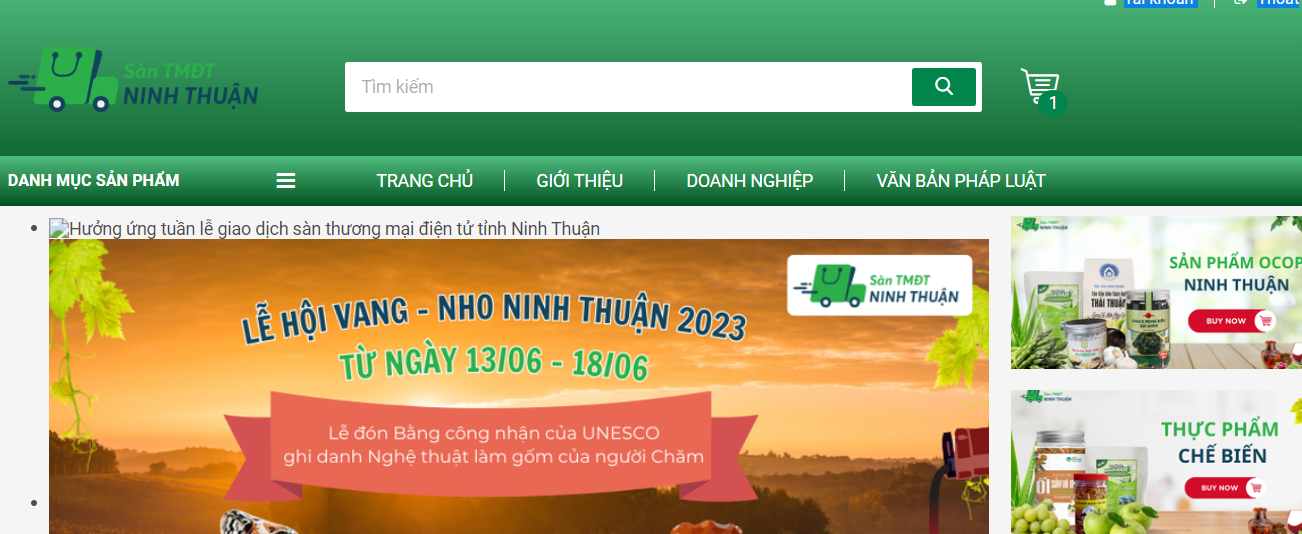1302x534 pixels.
Task: Open the Sản phẩm OCOP Ninh Thuận banner
Action: coord(1156,292)
